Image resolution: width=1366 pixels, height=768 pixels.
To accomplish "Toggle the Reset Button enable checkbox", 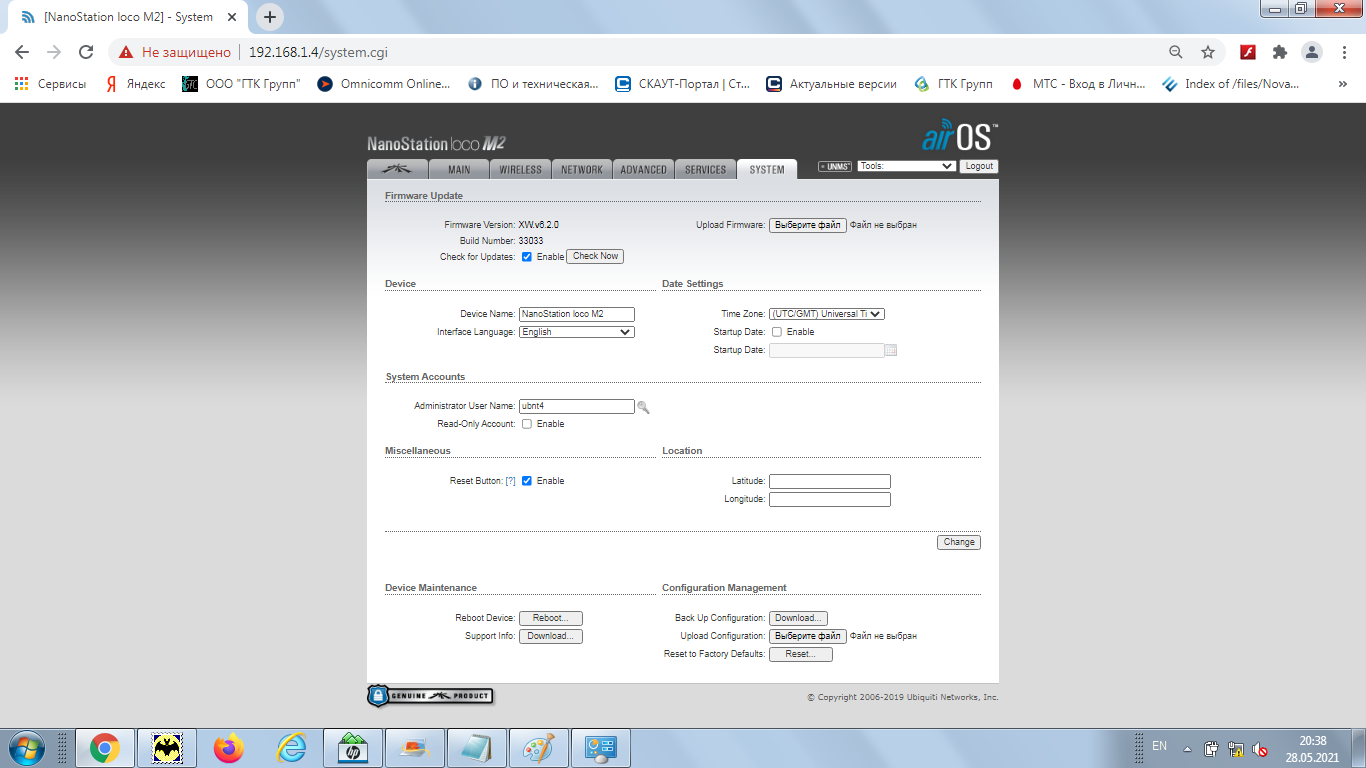I will [x=527, y=481].
